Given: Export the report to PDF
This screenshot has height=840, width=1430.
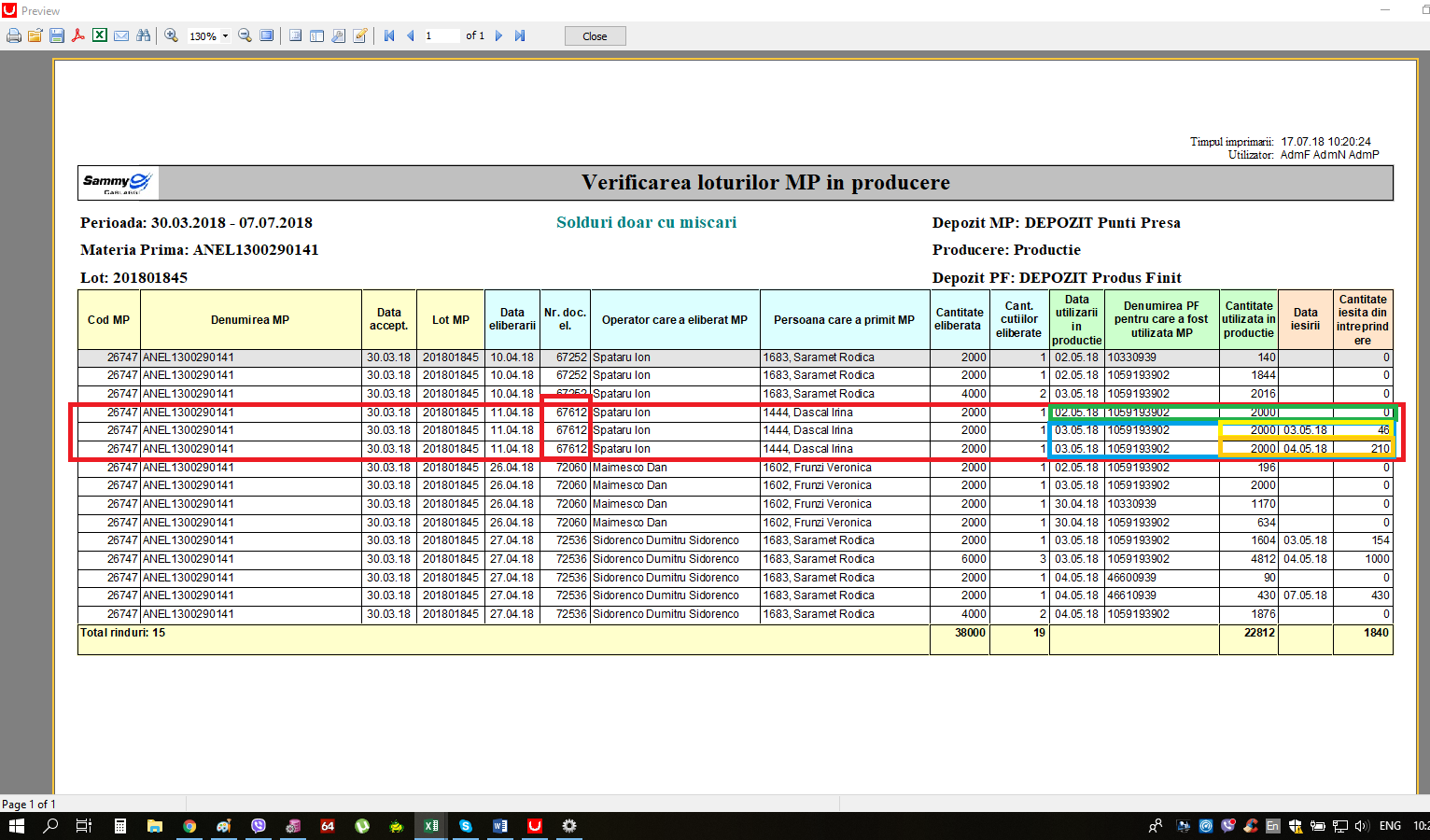Looking at the screenshot, I should [78, 35].
